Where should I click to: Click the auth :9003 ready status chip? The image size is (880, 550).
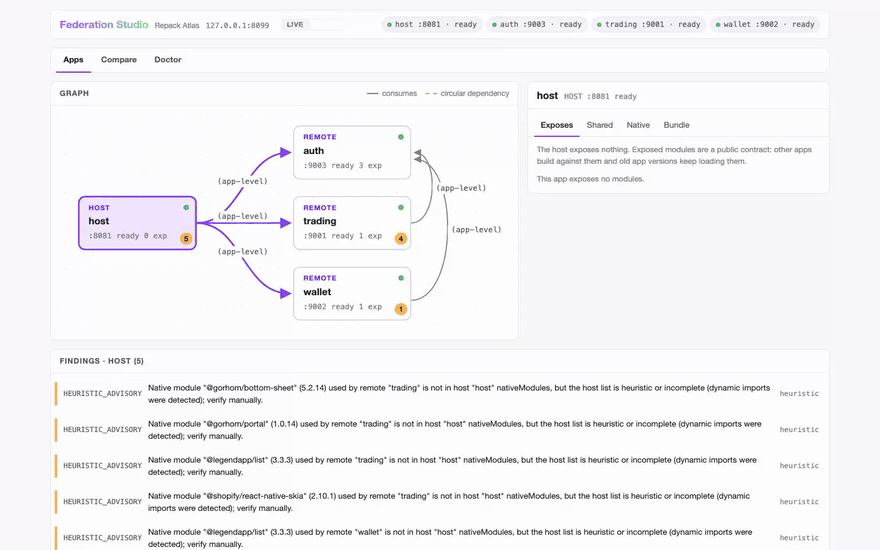537,25
